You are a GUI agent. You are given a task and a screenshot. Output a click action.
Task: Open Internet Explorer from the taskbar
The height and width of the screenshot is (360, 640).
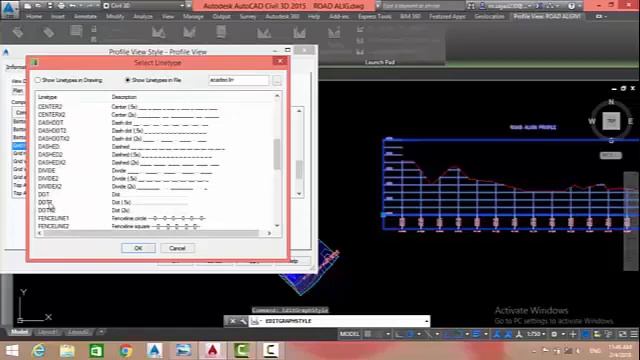tap(39, 350)
